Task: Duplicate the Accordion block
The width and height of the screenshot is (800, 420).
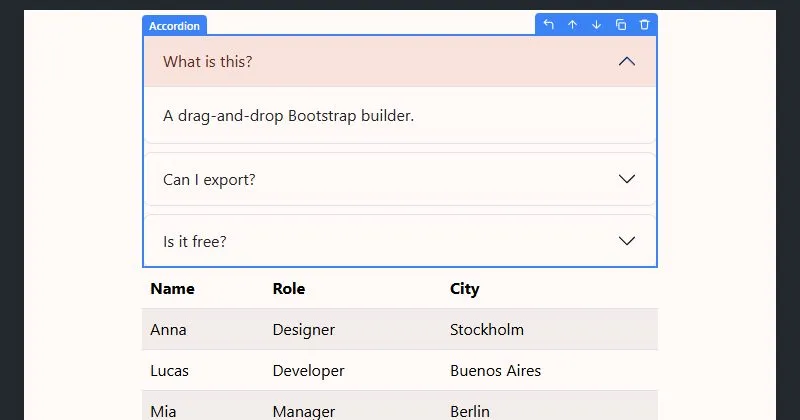Action: pos(620,24)
